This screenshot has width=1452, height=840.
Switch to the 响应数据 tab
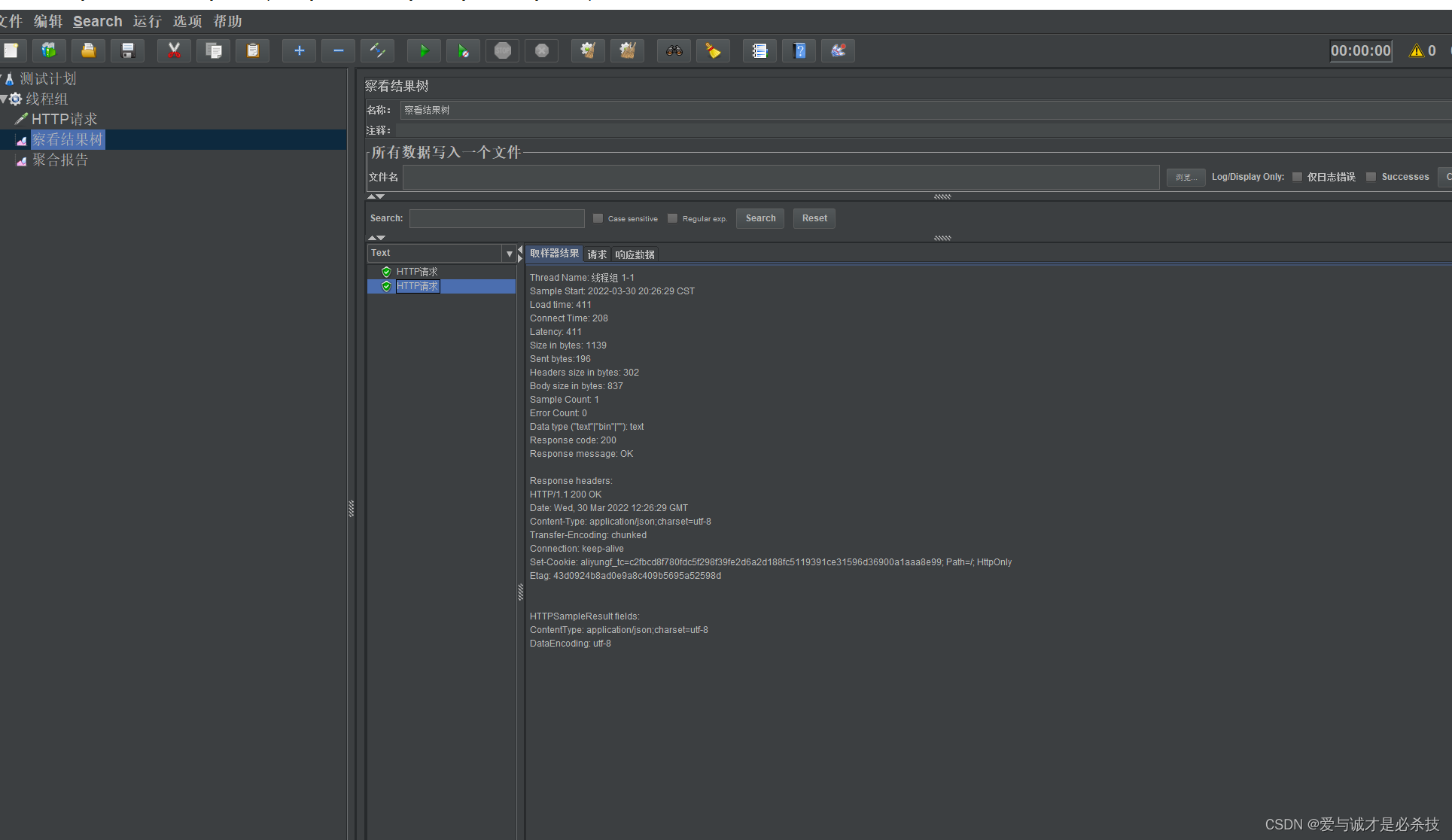pos(635,254)
